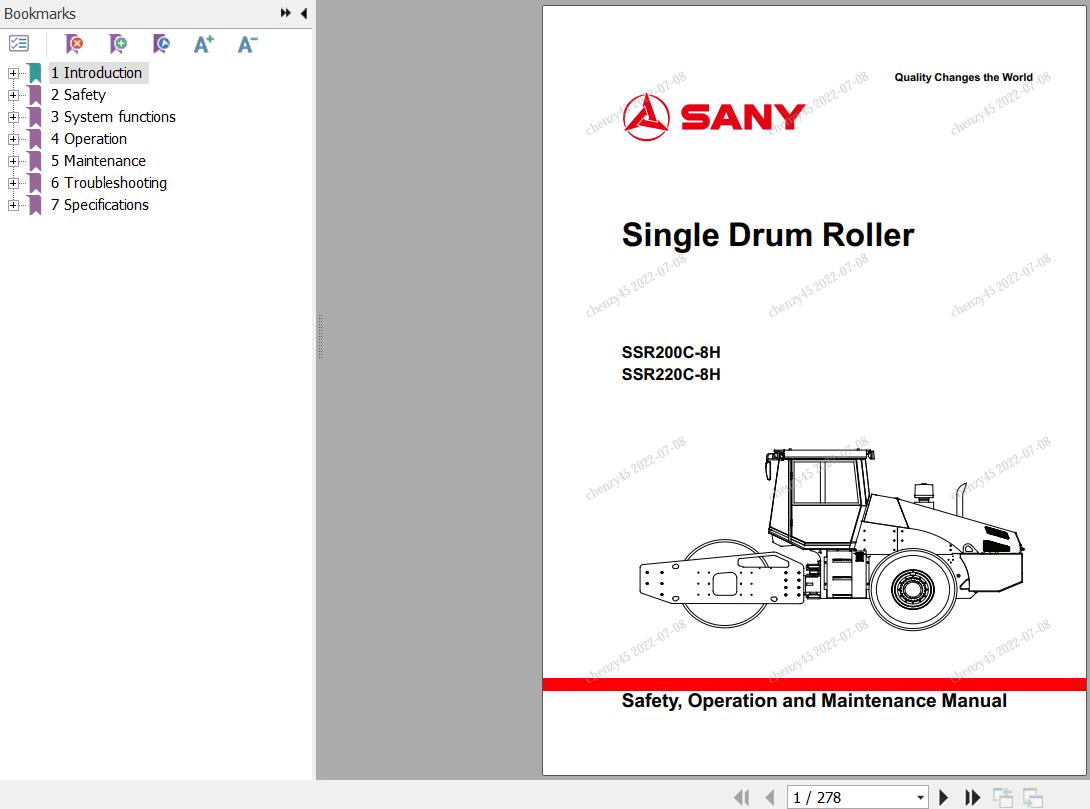
Task: Click the Single Drum Roller title text
Action: pos(767,235)
